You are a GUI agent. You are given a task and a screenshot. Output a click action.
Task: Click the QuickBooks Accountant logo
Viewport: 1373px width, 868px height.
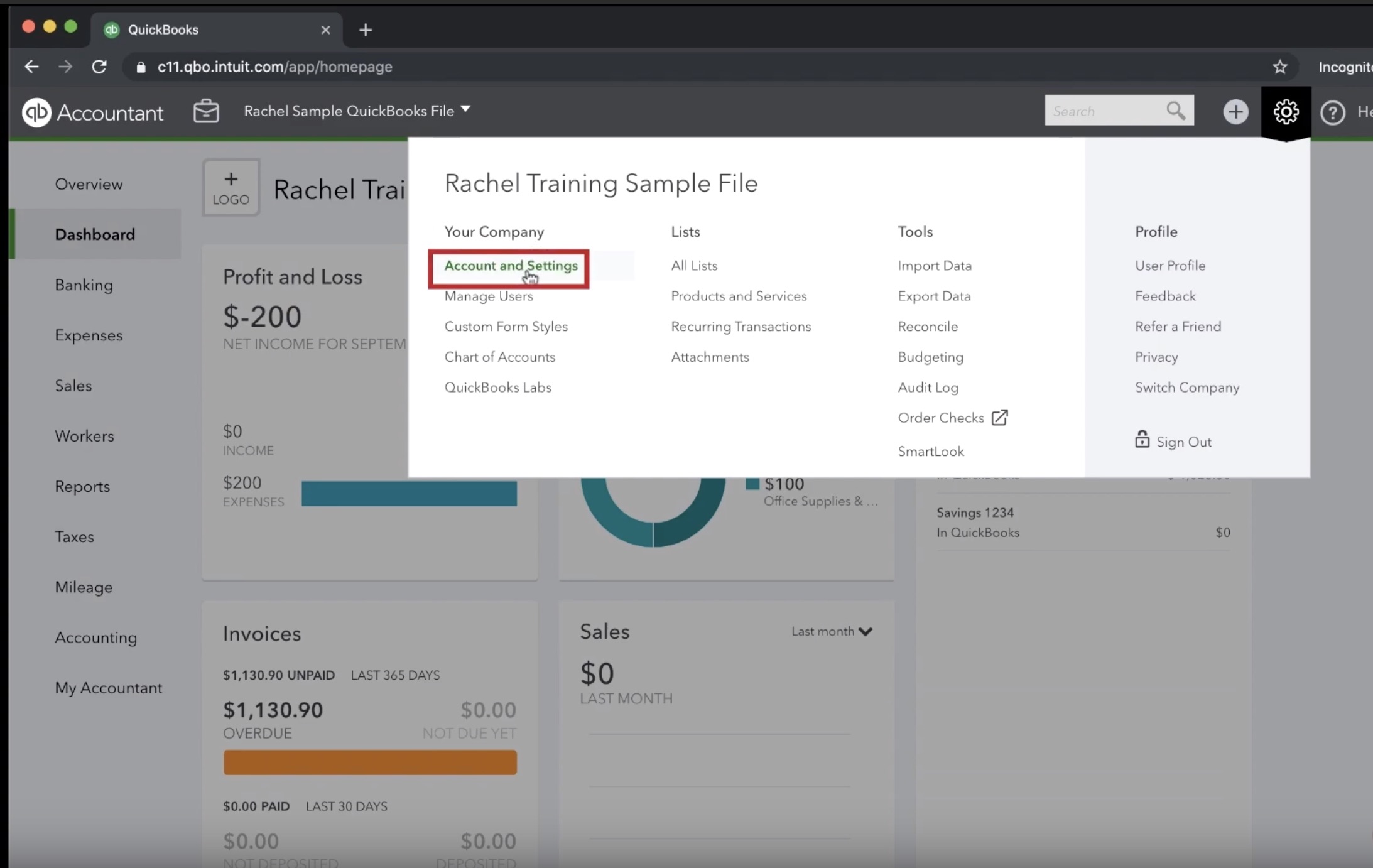tap(92, 112)
